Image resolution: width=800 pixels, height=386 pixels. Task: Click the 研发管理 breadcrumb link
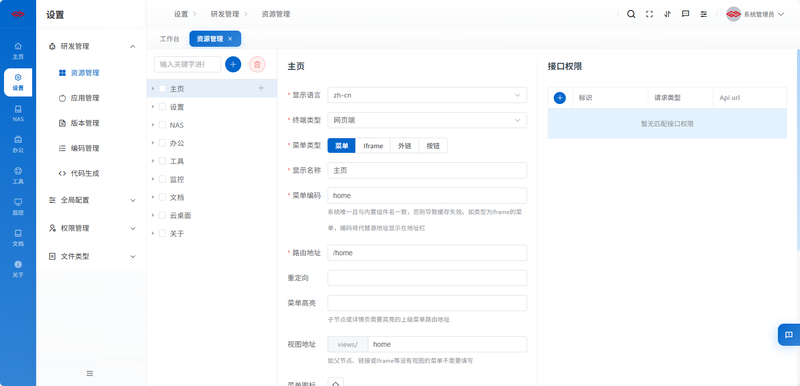[225, 14]
